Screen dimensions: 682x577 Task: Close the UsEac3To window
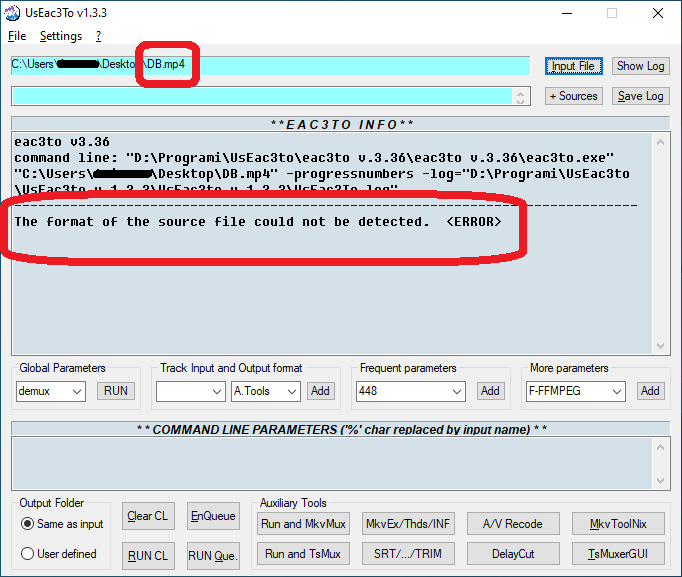click(x=658, y=13)
